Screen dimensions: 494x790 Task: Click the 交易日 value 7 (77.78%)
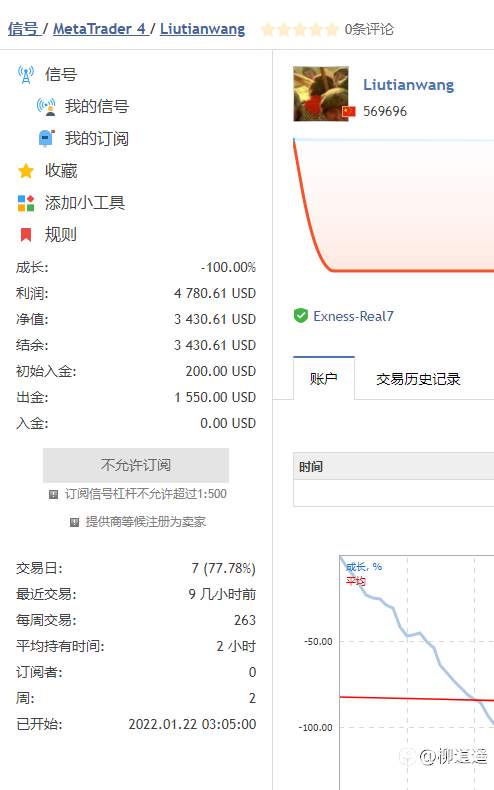click(x=223, y=568)
